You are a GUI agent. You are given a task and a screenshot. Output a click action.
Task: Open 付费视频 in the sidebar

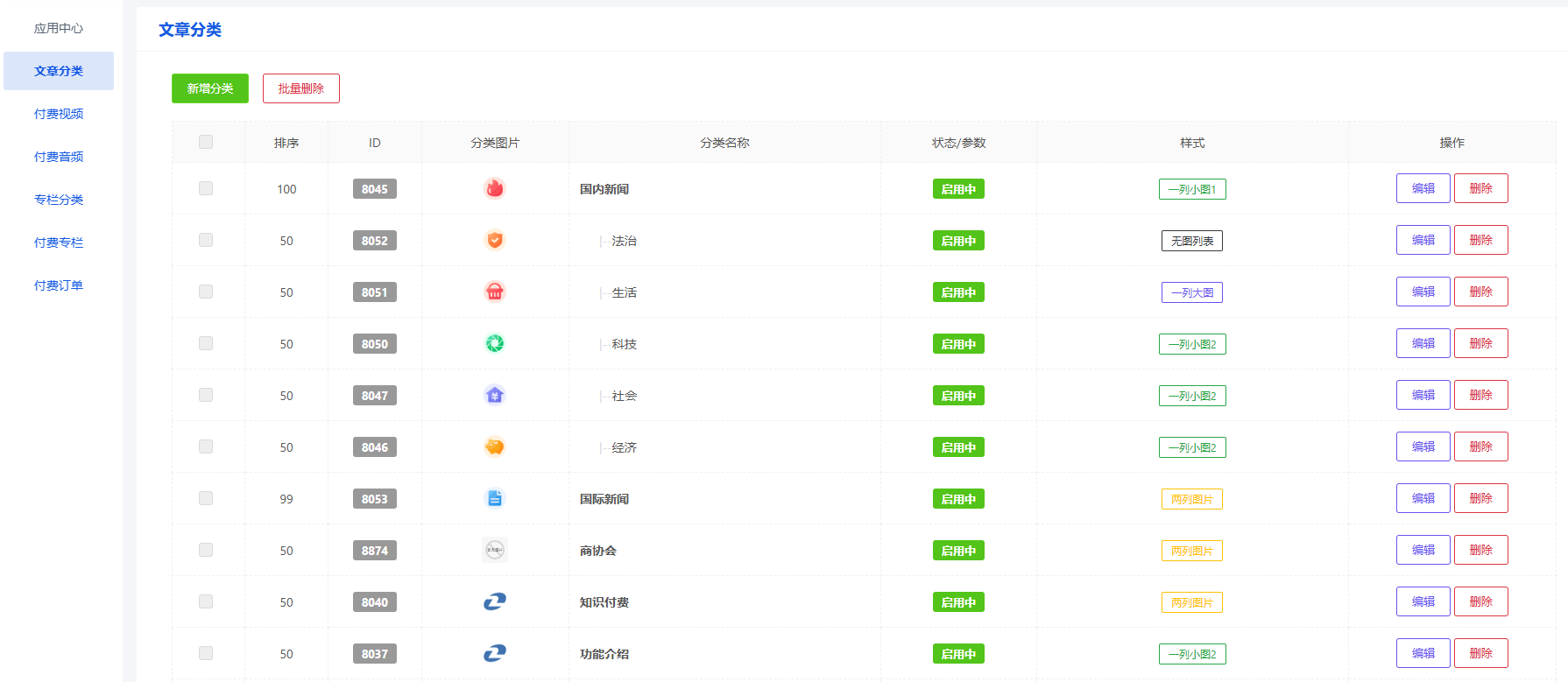point(59,114)
